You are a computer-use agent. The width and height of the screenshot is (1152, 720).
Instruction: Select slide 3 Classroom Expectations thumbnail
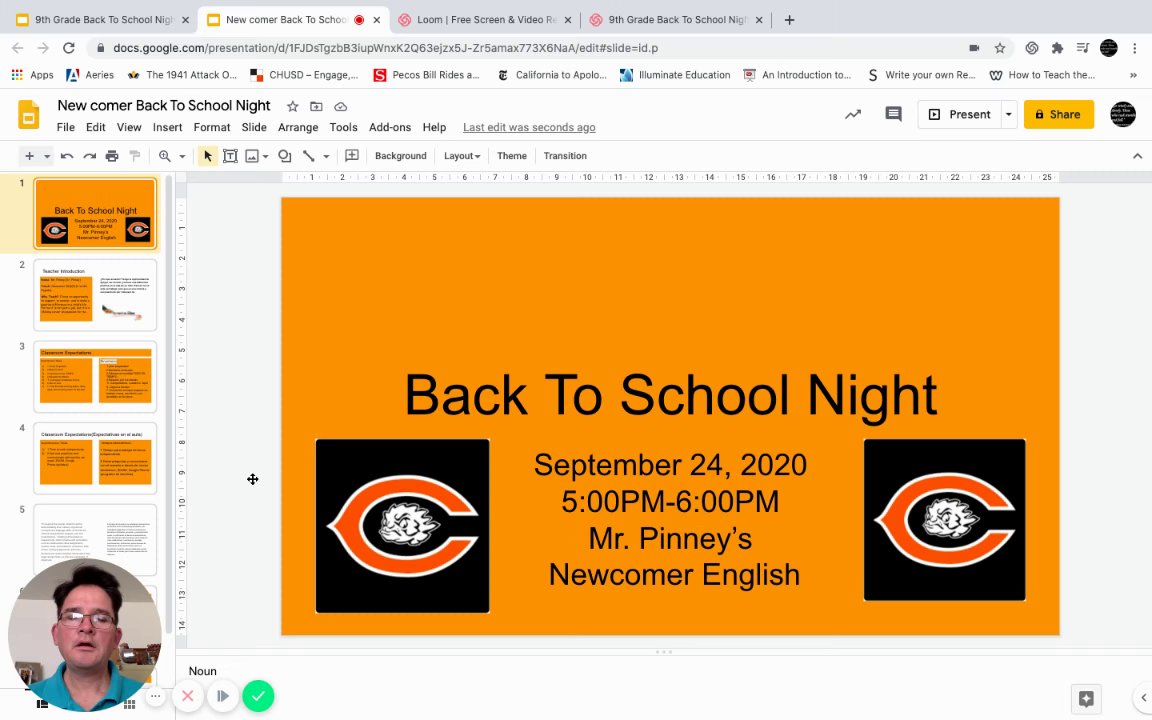tap(96, 376)
